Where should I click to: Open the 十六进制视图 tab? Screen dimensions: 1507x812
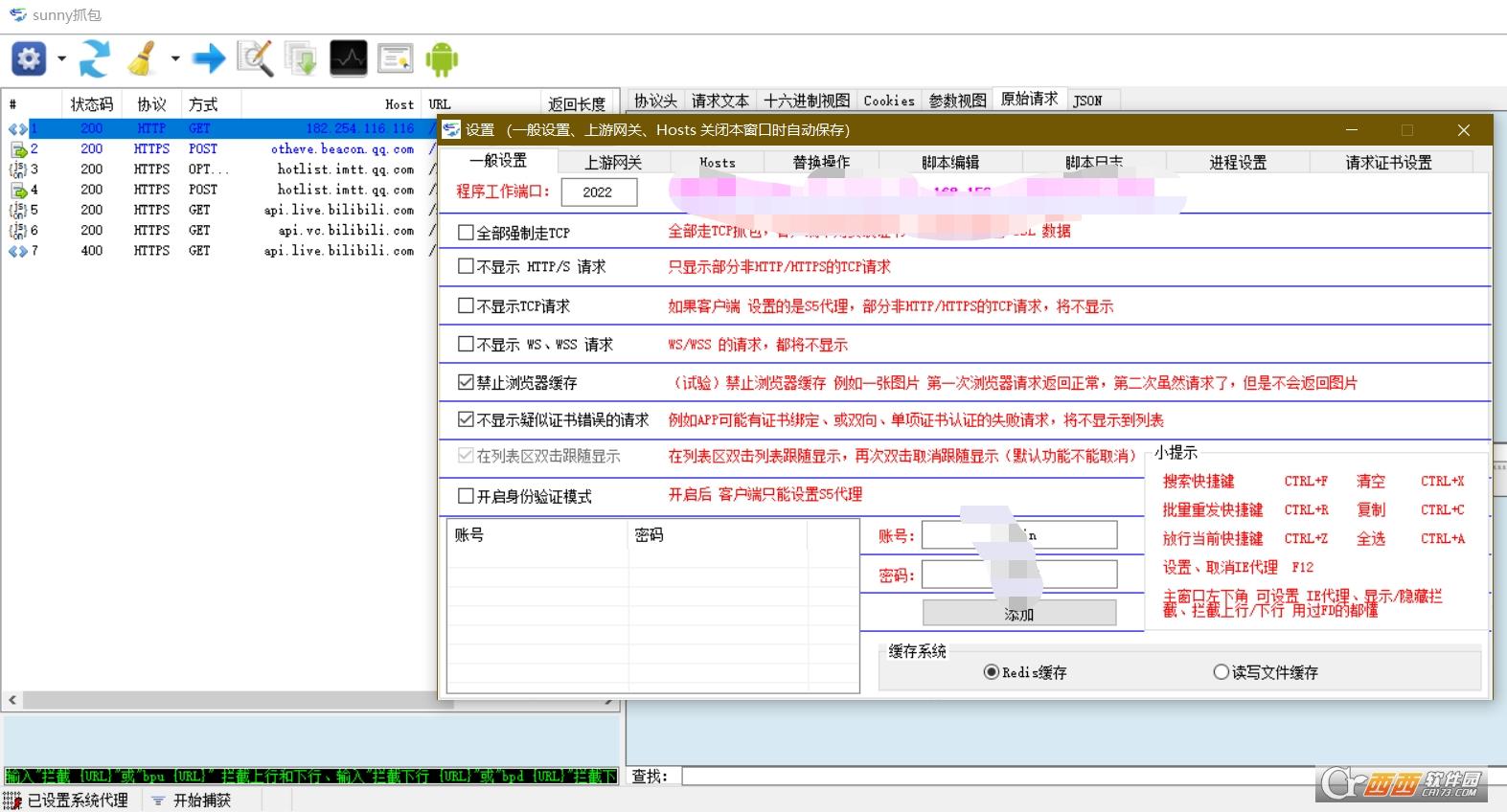807,101
